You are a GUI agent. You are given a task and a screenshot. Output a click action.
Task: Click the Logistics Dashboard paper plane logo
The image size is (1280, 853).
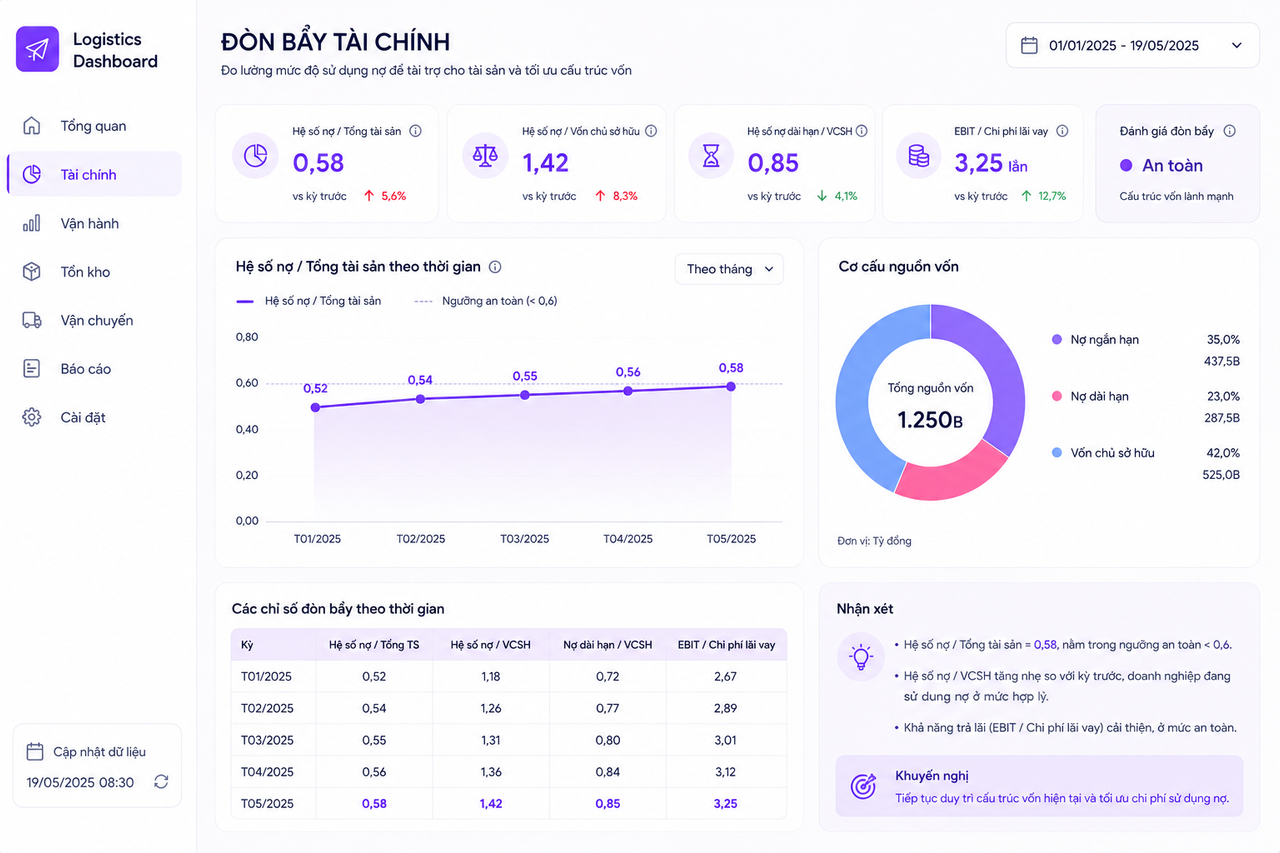[38, 50]
